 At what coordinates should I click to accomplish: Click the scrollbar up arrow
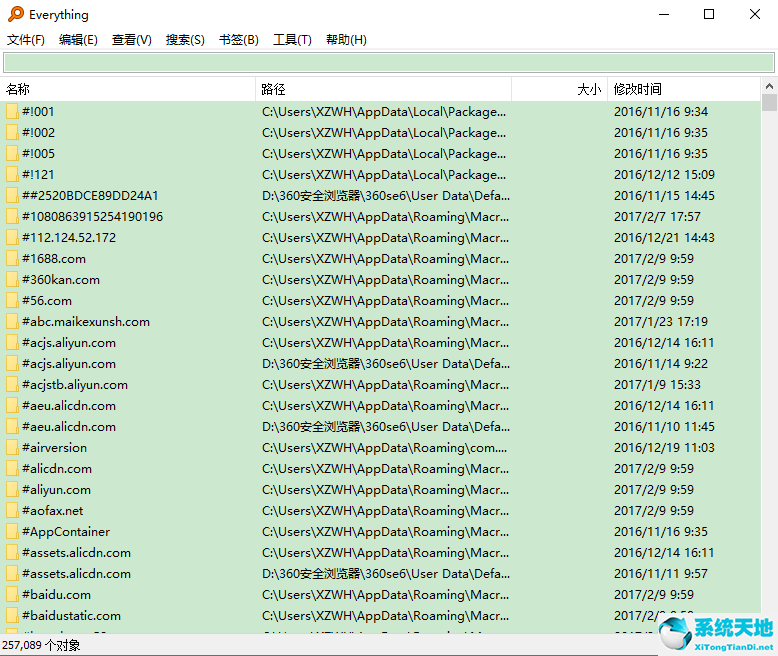click(x=769, y=86)
